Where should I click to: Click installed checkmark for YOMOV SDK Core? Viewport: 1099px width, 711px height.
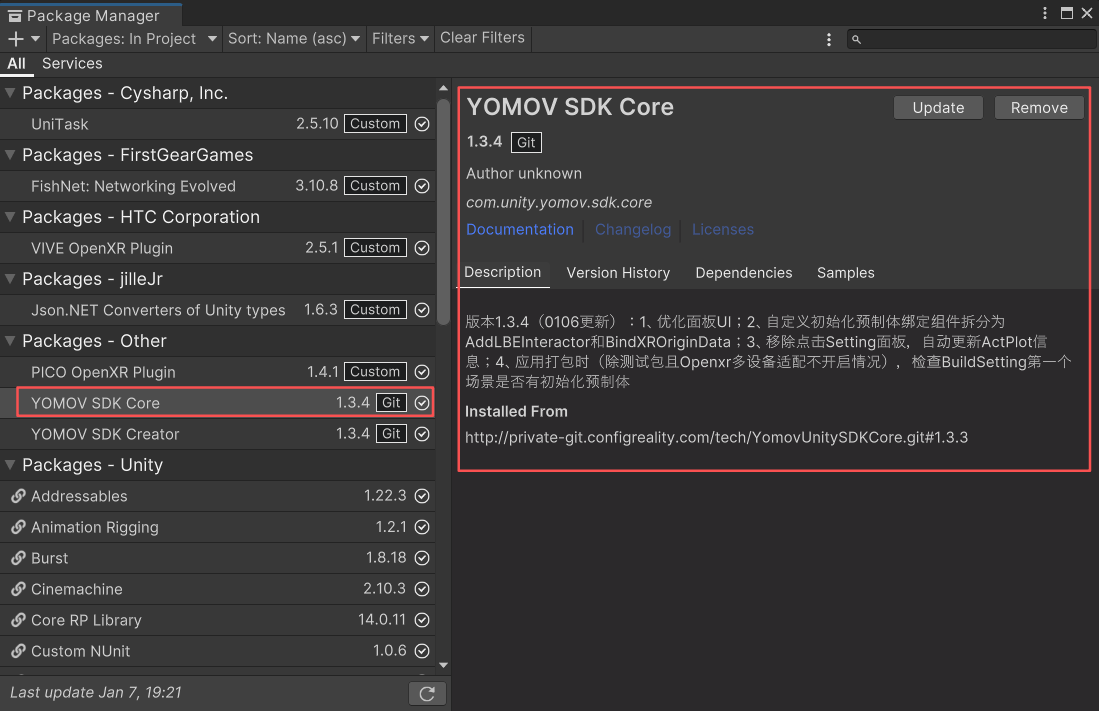[x=422, y=403]
